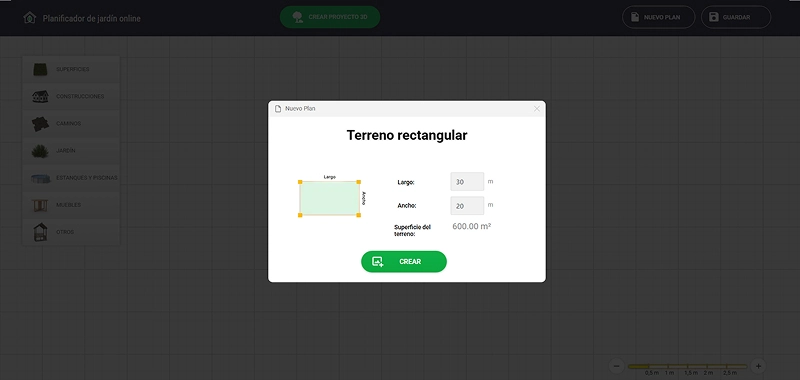Click the Superficie del terreno label
This screenshot has width=800, height=380.
click(x=412, y=230)
